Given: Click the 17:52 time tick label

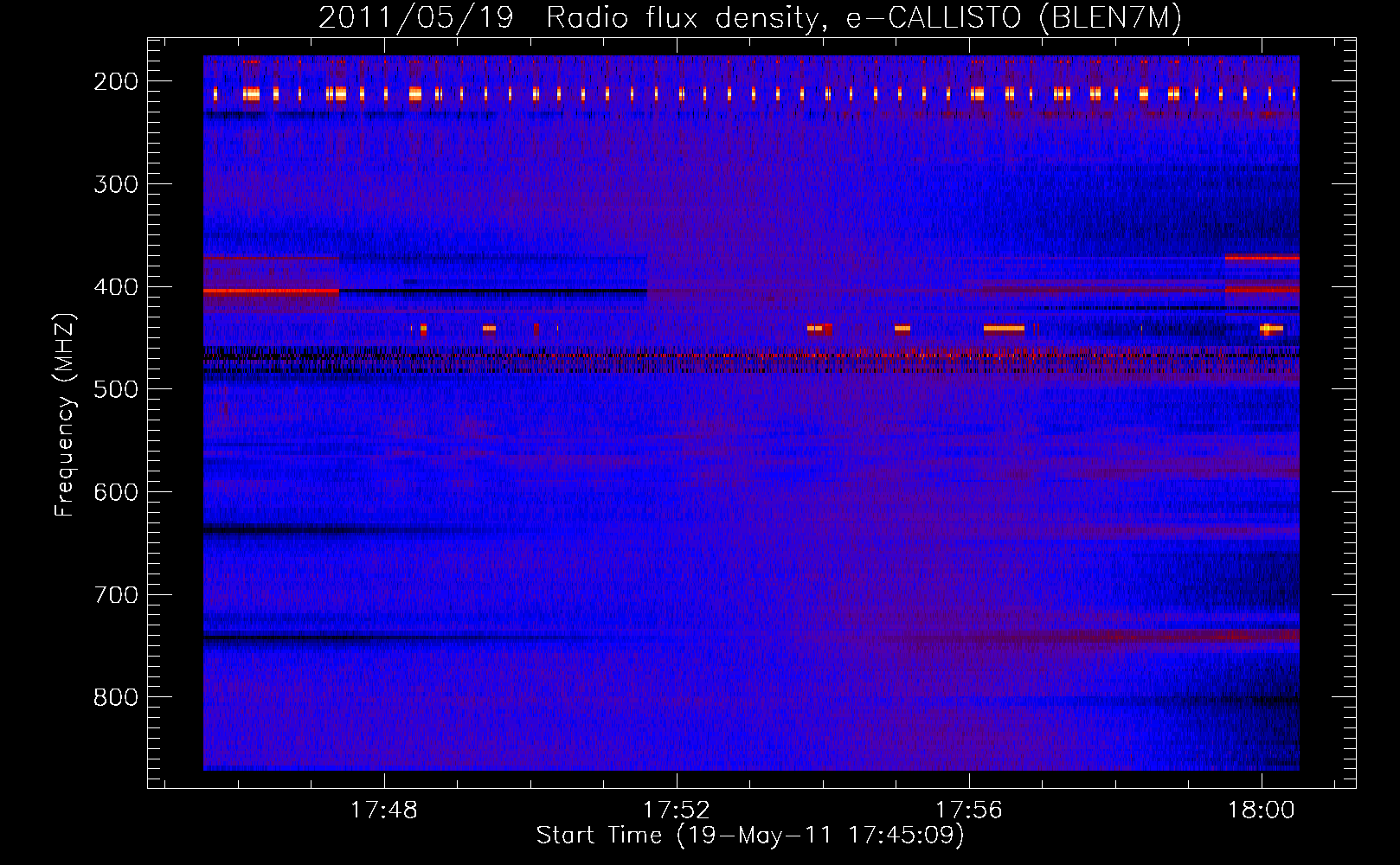Looking at the screenshot, I should (x=677, y=810).
